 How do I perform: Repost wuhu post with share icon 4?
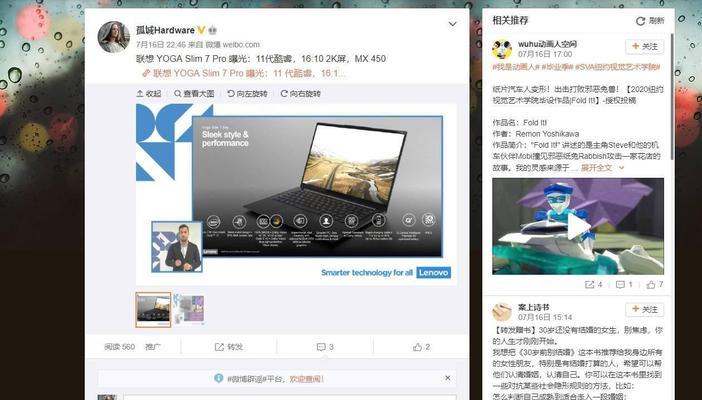click(594, 284)
